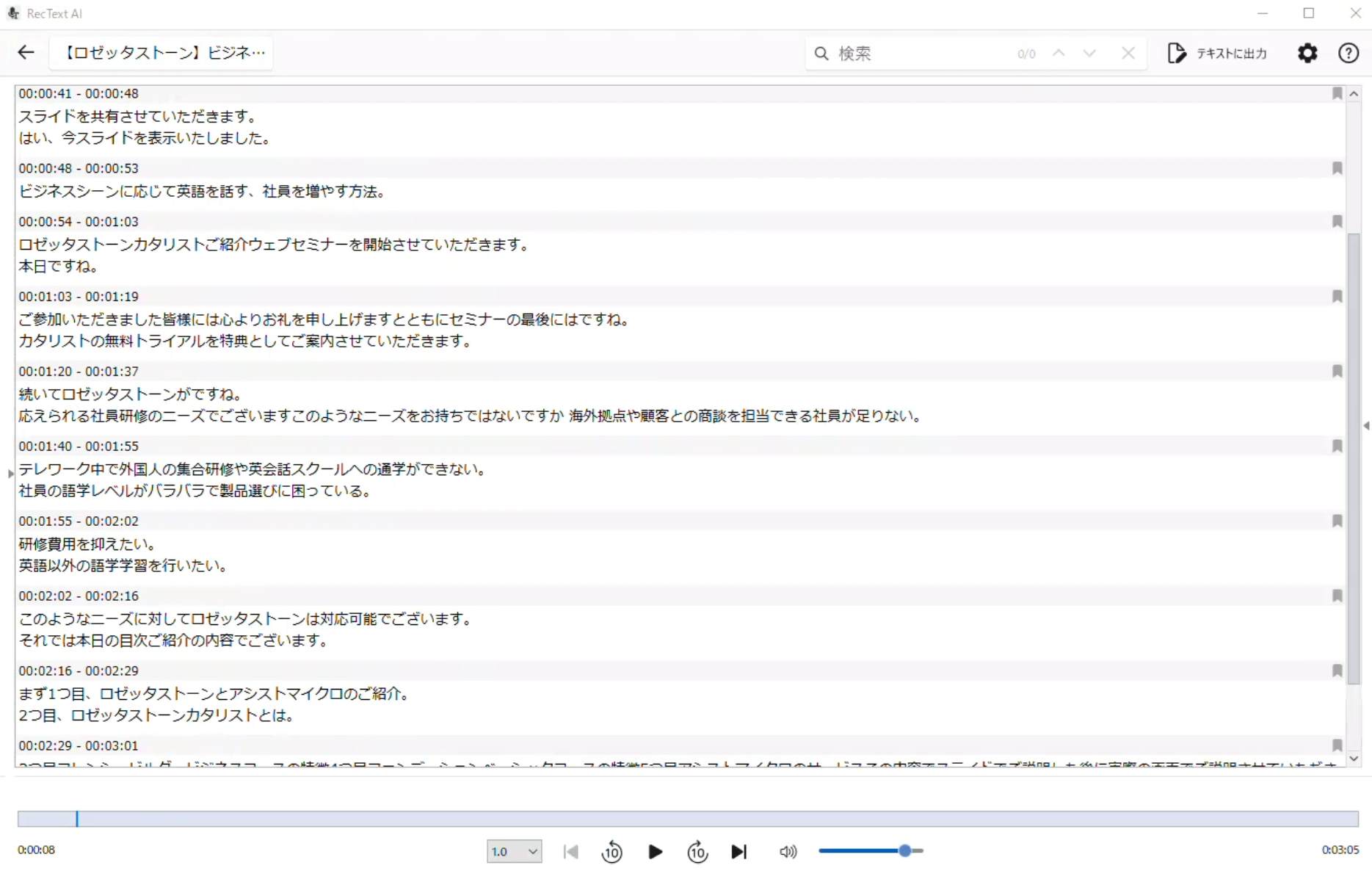
Task: Bookmark the 00:02:16 - 00:02:29 segment
Action: [x=1337, y=671]
